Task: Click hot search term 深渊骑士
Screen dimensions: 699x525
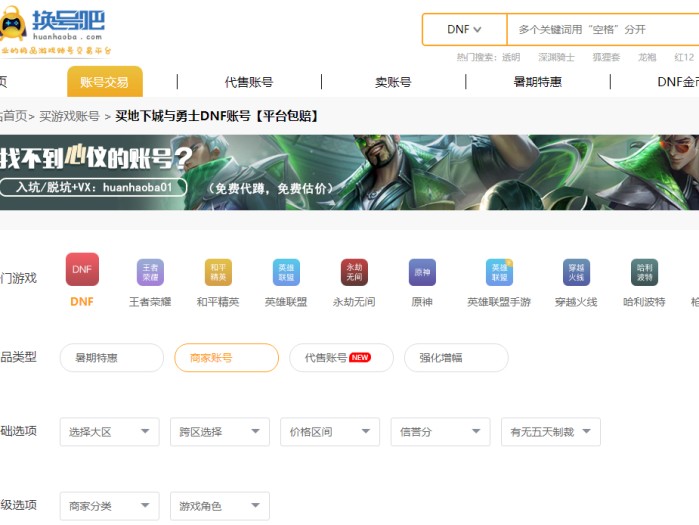Action: click(556, 57)
